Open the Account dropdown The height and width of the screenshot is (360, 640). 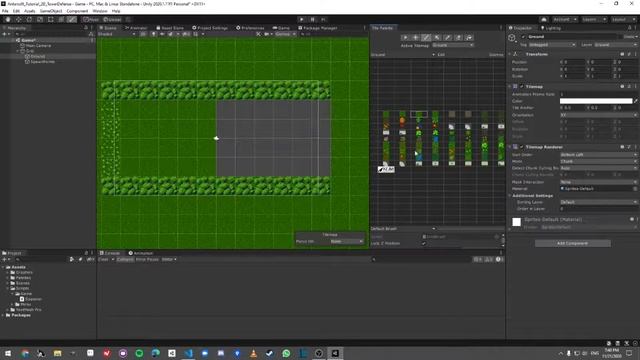(x=564, y=19)
